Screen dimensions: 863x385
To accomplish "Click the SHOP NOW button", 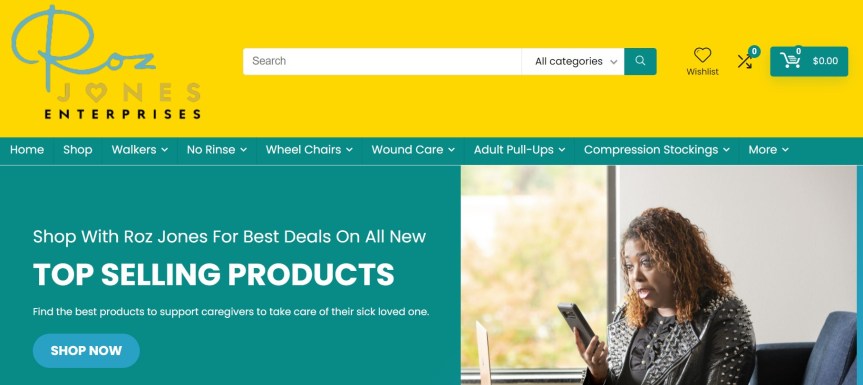I will pos(86,350).
